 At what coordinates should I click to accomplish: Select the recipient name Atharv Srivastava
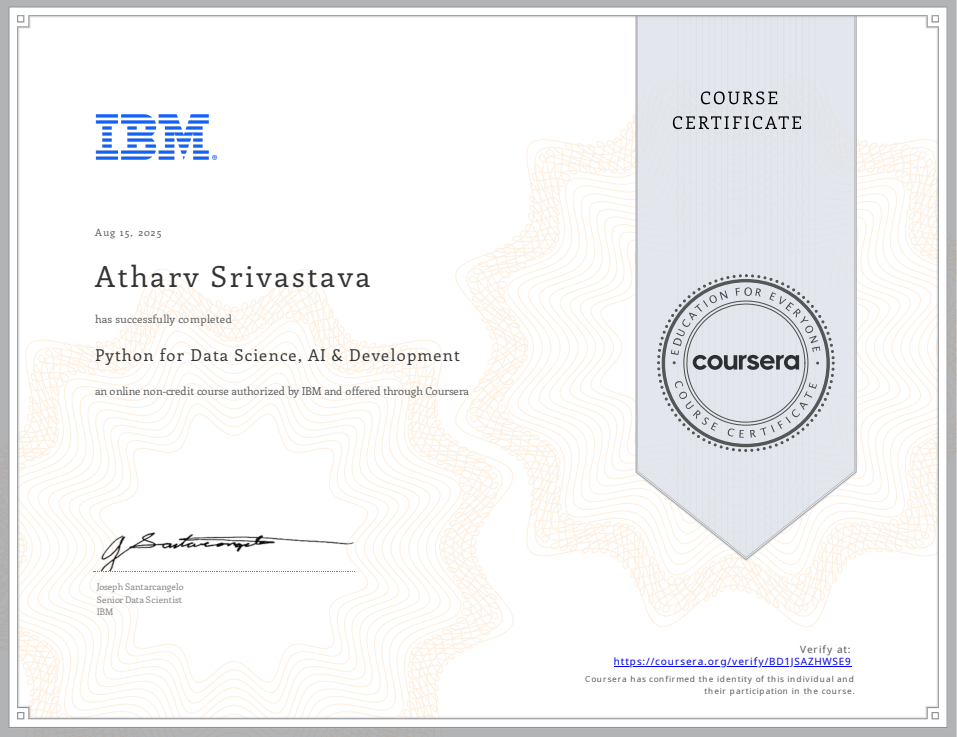[x=232, y=277]
